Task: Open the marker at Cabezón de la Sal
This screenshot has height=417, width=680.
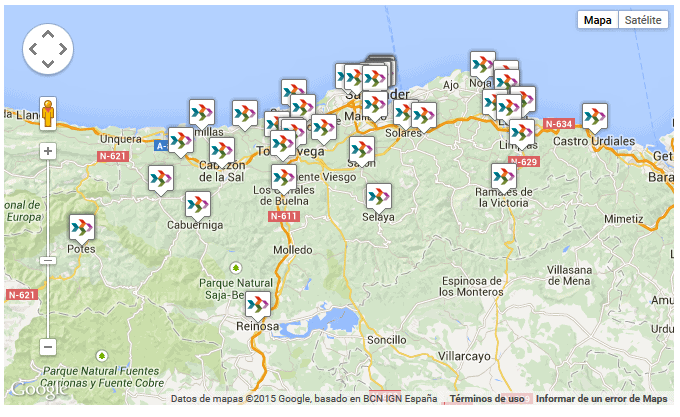Action: tap(222, 152)
